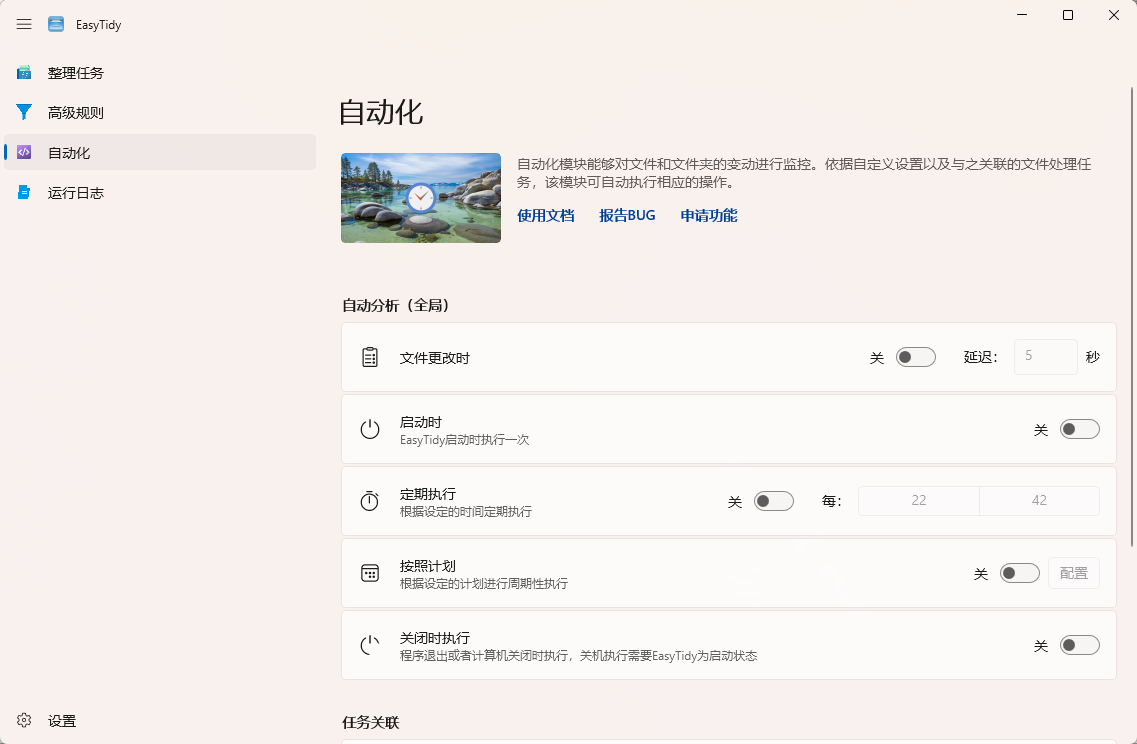Click the 自动化 page heading
This screenshot has height=744, width=1137.
coord(381,112)
